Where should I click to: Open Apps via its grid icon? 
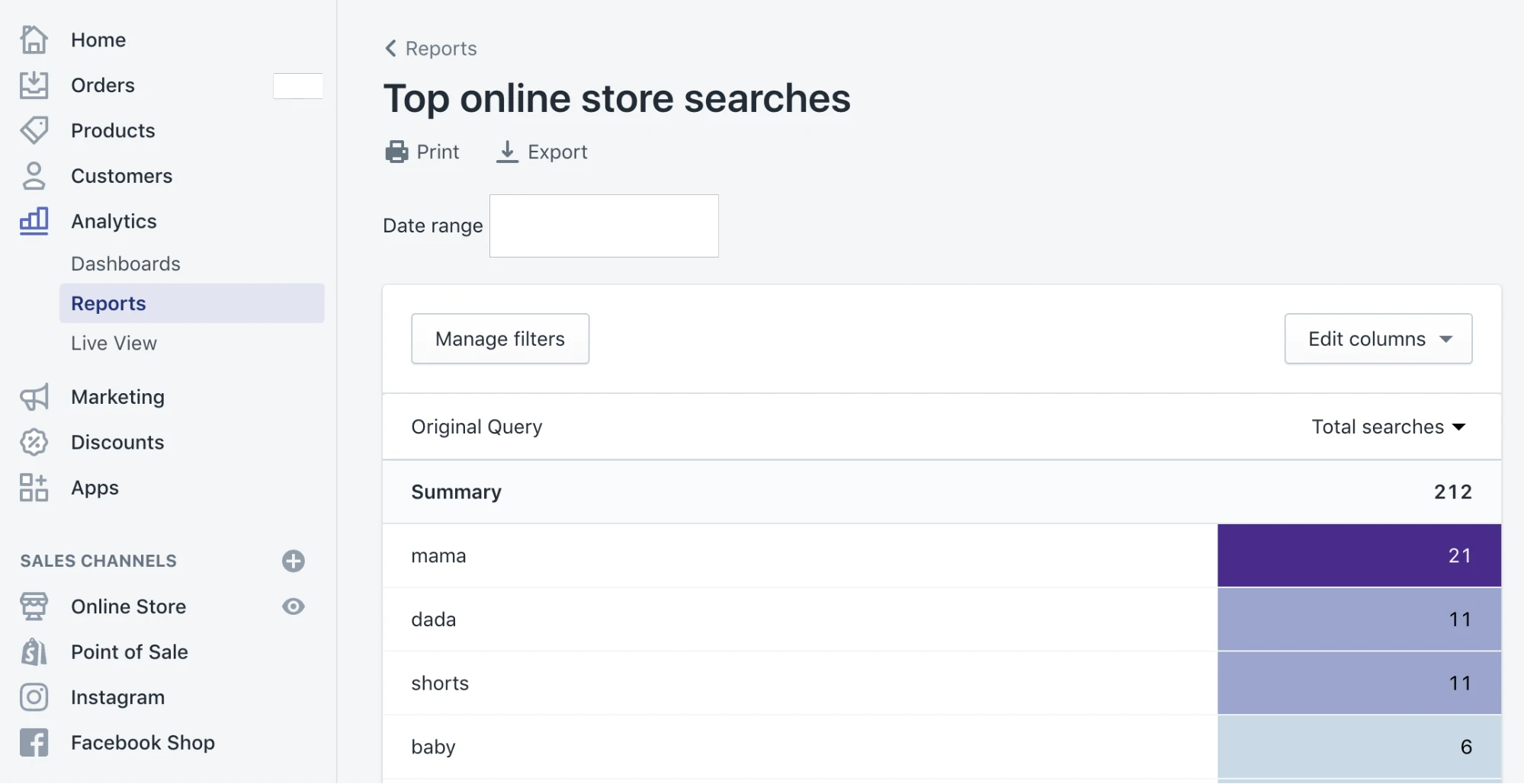34,488
